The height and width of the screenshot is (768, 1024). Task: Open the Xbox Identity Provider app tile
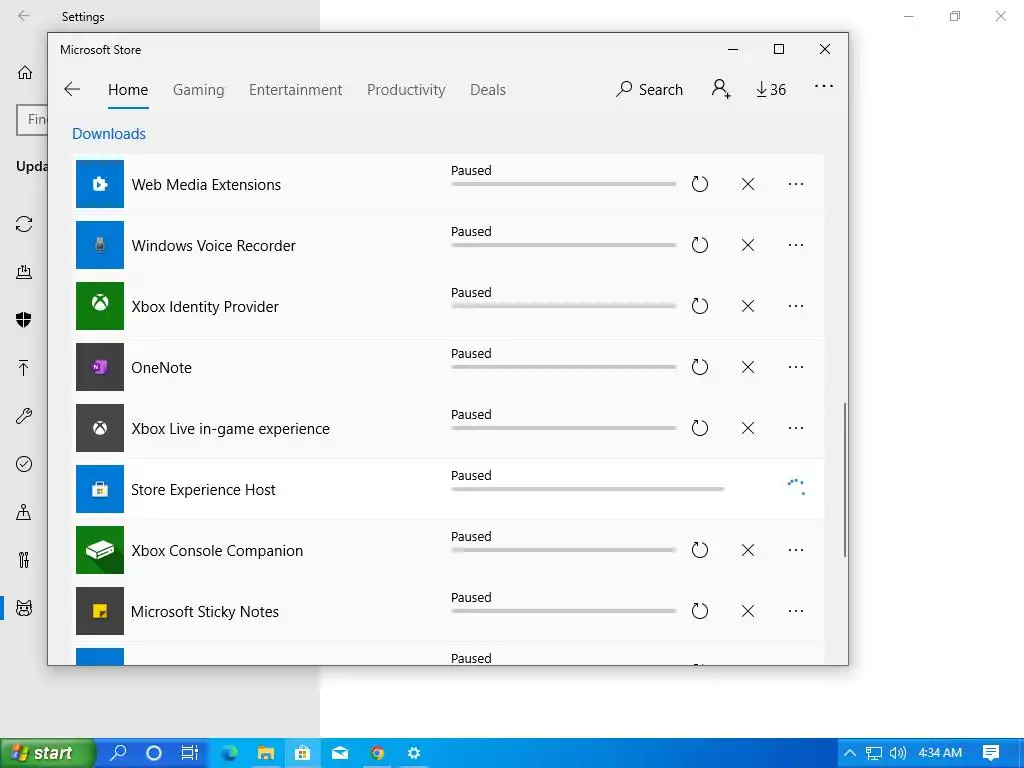point(100,306)
